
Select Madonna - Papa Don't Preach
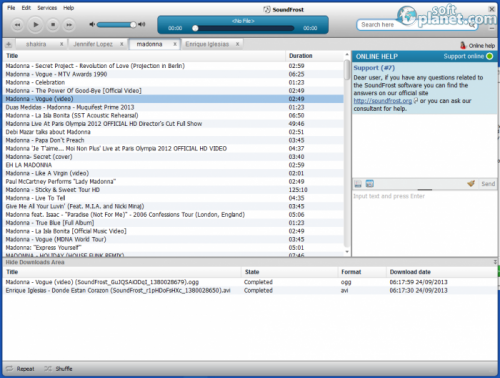pyautogui.click(x=173, y=140)
